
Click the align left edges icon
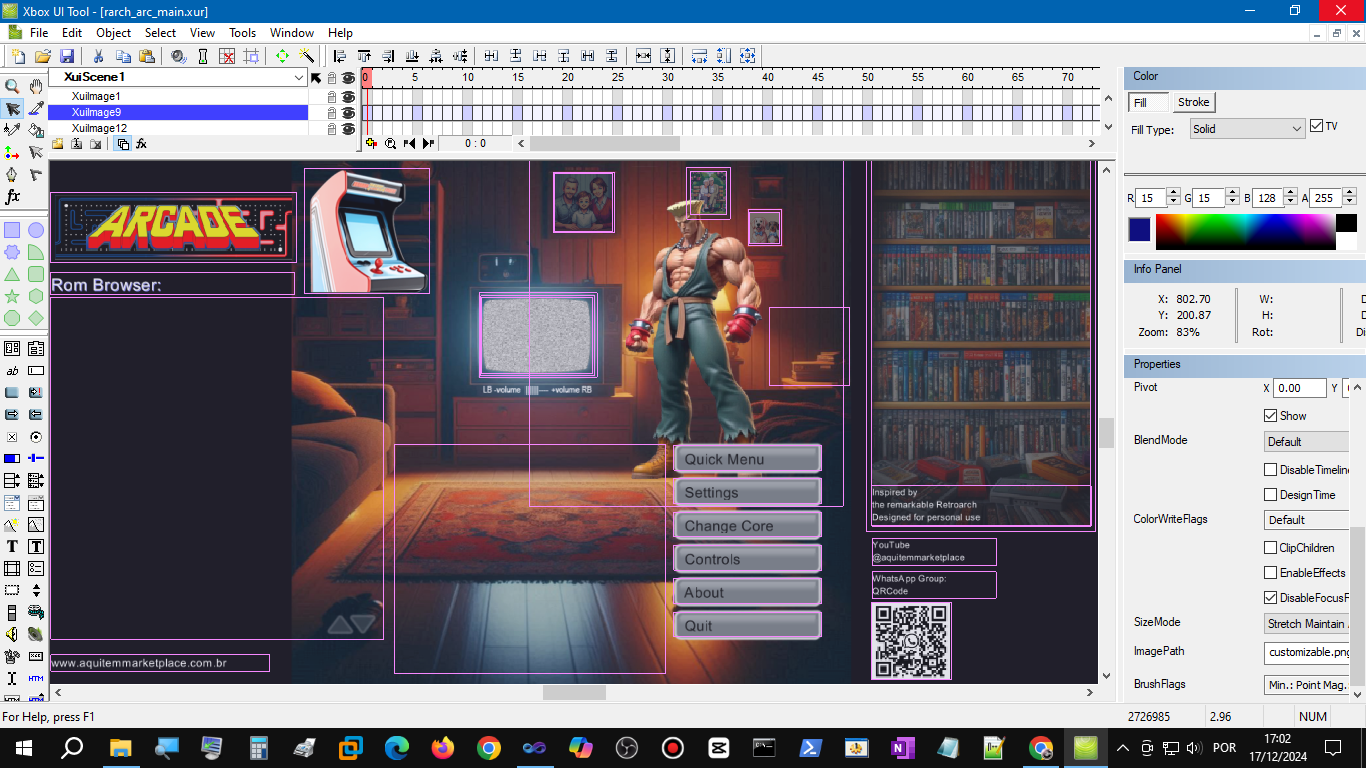[340, 56]
